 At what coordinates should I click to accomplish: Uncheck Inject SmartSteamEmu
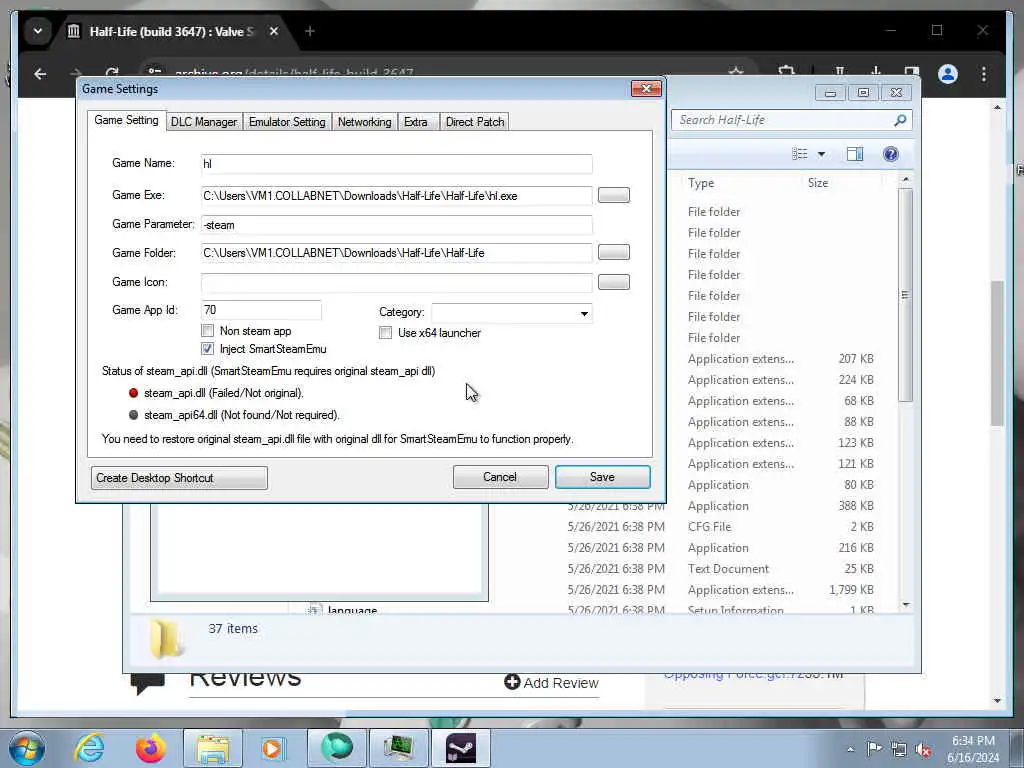tap(208, 349)
